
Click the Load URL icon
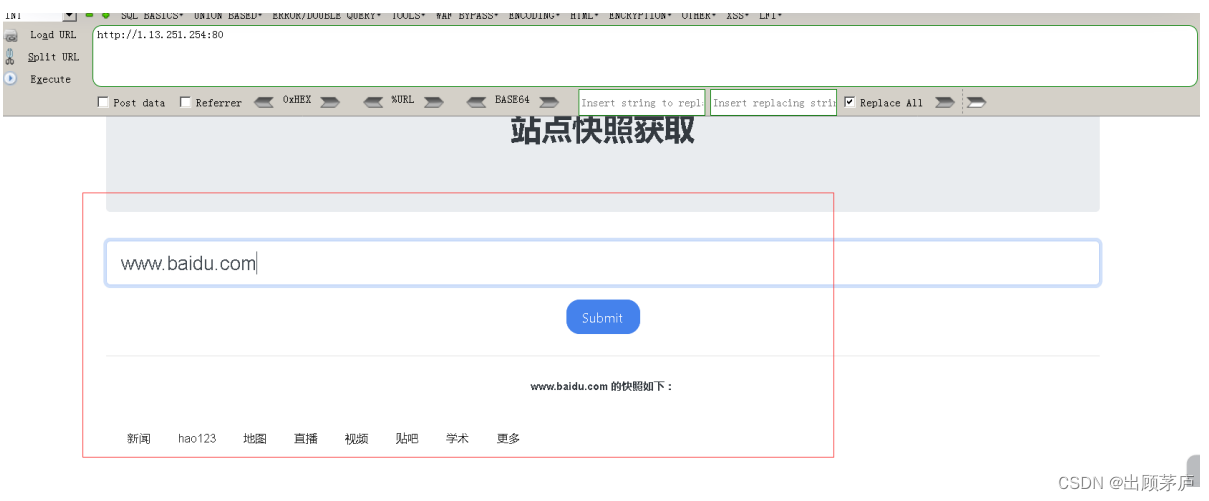point(12,35)
